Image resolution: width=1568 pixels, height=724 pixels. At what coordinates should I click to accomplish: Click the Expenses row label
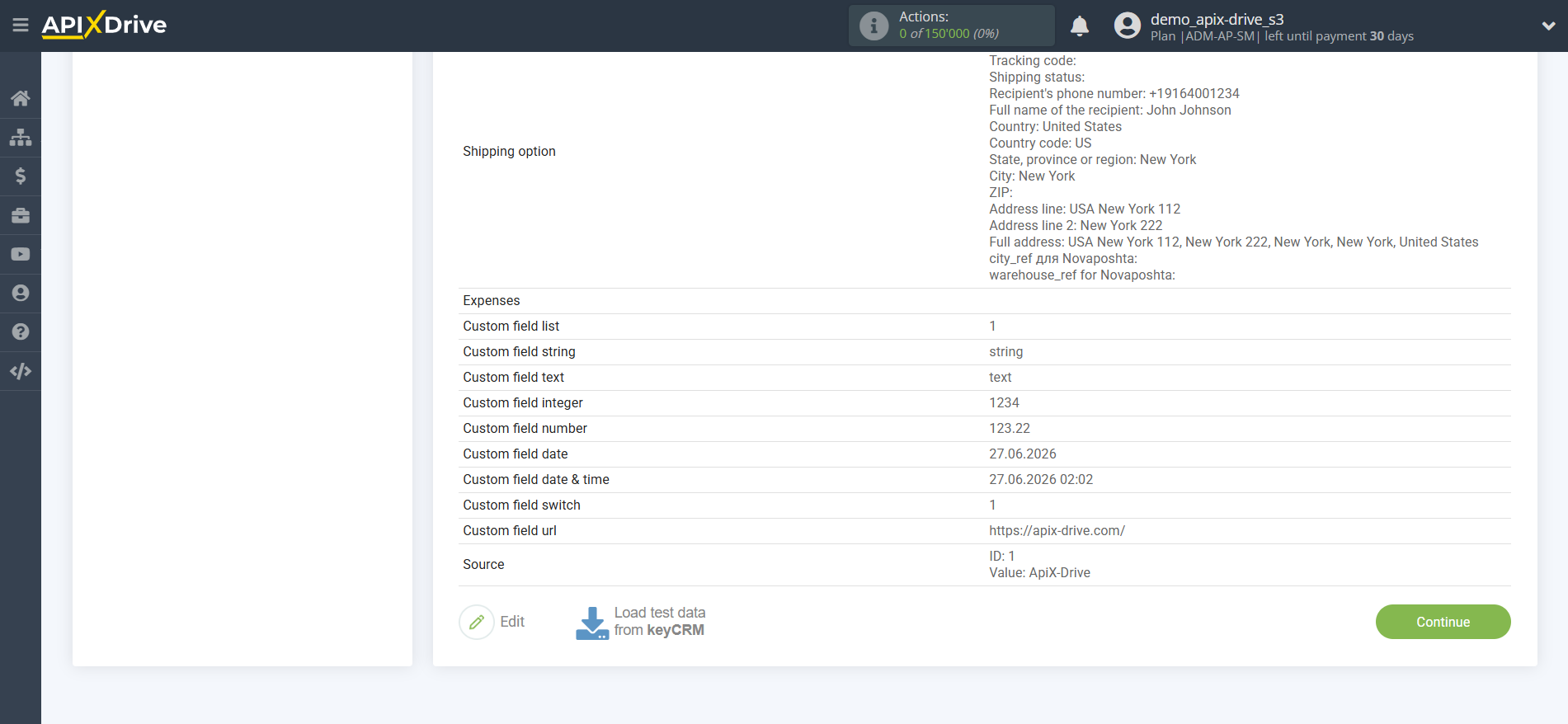coord(492,301)
